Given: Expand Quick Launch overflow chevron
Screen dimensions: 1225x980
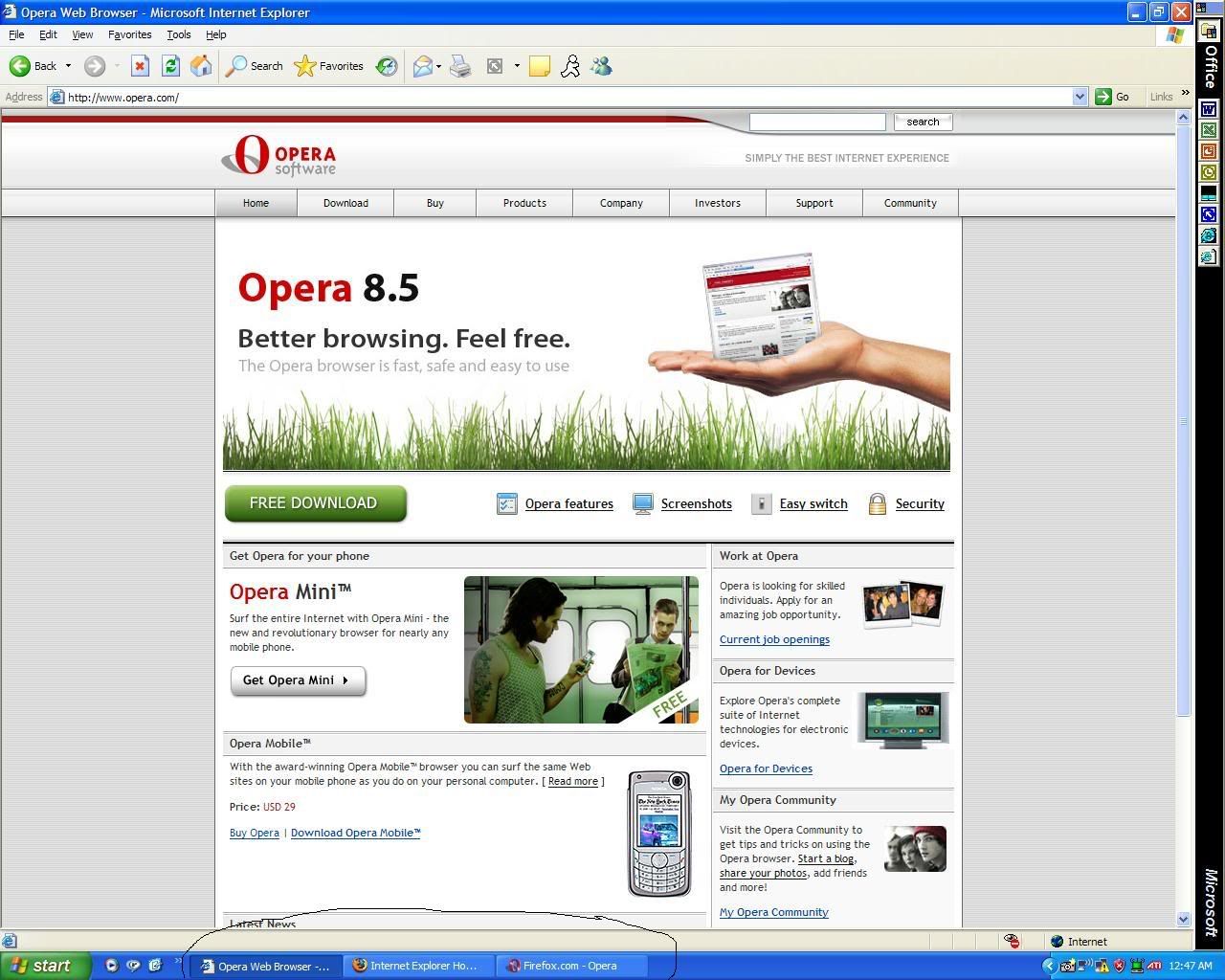Looking at the screenshot, I should point(177,962).
